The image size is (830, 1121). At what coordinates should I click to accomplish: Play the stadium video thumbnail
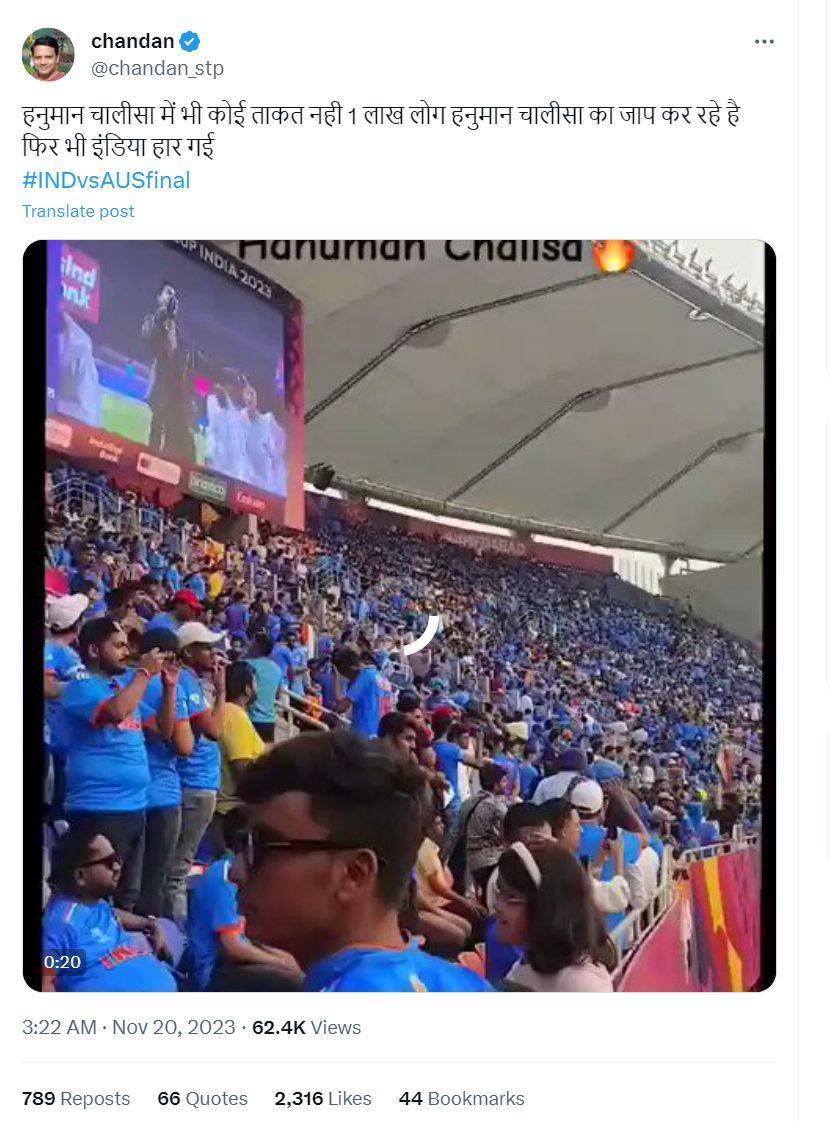point(399,616)
